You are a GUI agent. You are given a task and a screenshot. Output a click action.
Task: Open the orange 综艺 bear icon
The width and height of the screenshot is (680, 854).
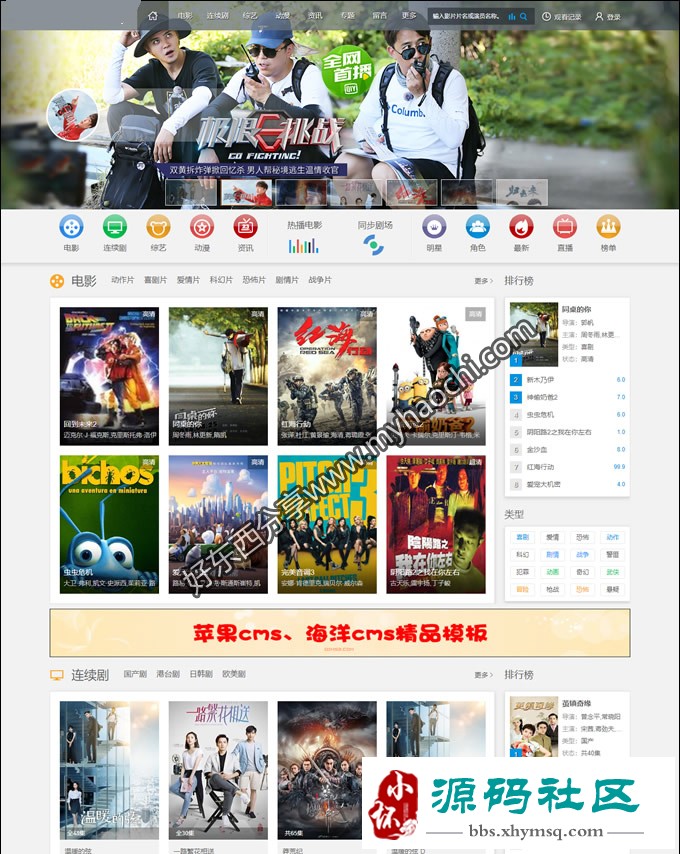point(158,227)
